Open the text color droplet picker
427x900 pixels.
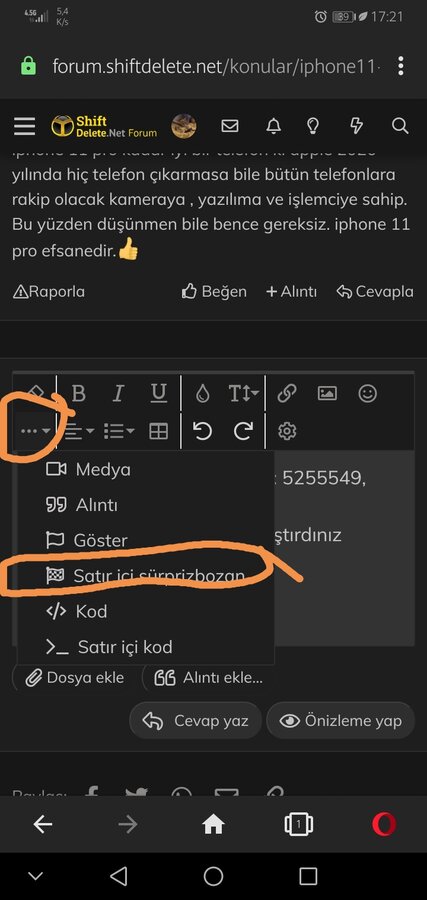point(203,394)
